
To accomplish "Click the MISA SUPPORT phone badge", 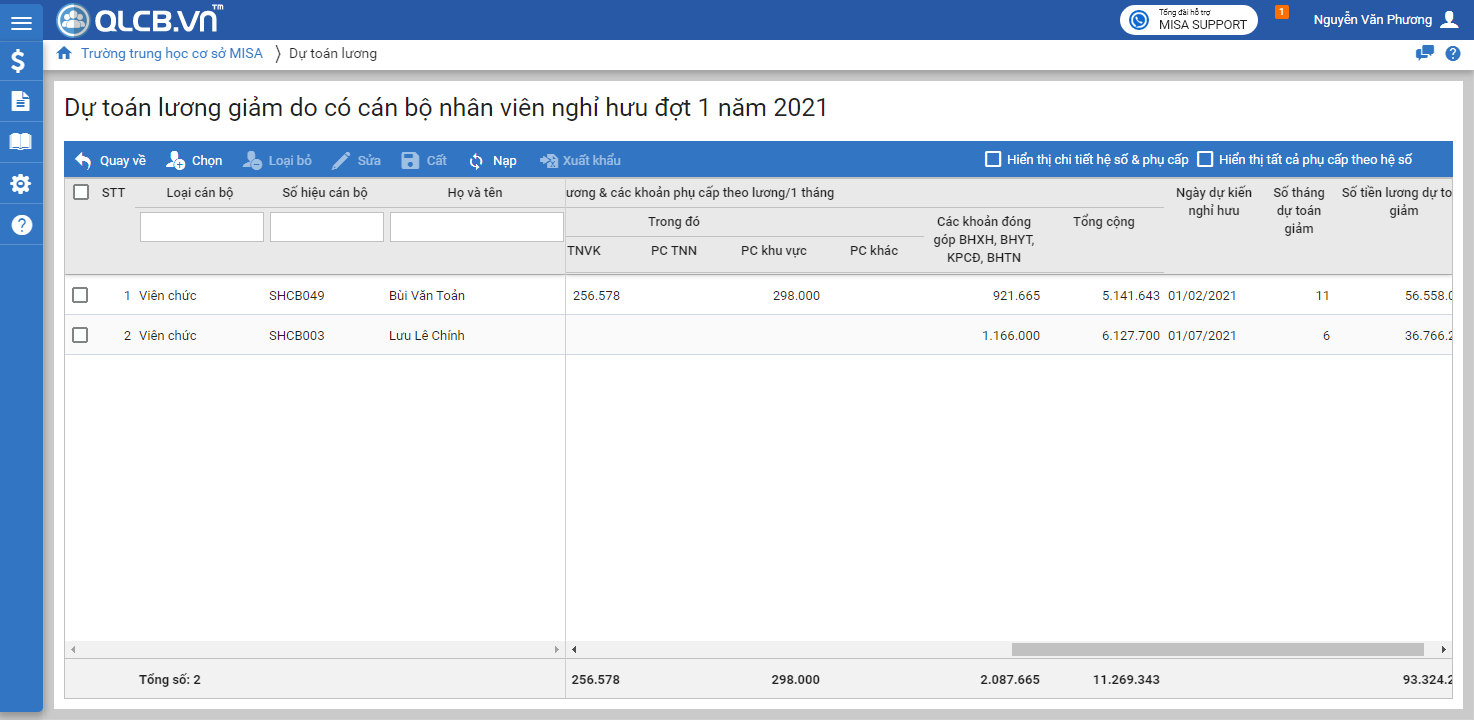I will coord(1188,20).
